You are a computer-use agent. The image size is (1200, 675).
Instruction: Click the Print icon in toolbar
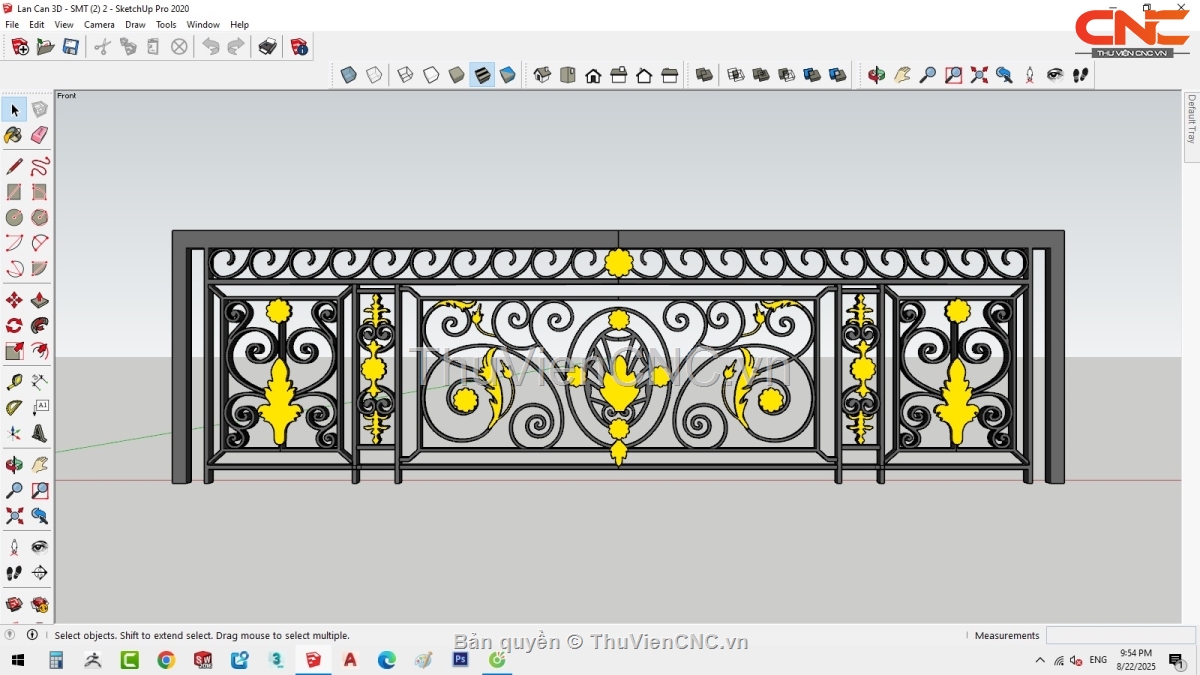click(x=267, y=47)
